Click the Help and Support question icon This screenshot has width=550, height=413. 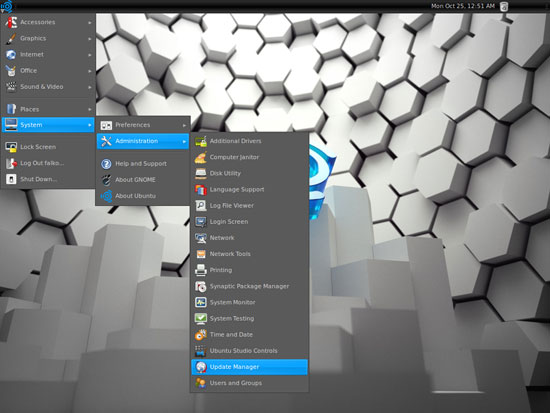tap(106, 164)
